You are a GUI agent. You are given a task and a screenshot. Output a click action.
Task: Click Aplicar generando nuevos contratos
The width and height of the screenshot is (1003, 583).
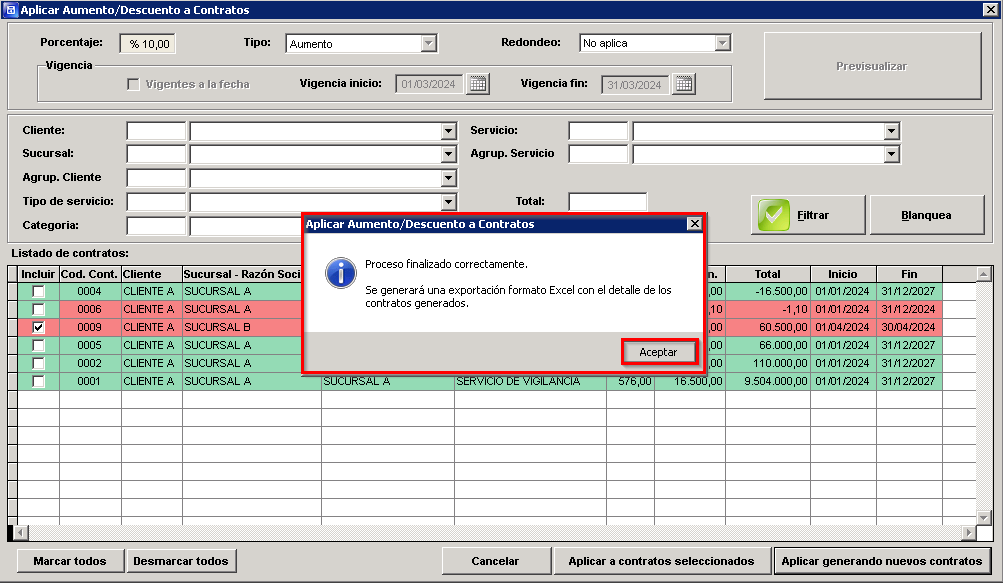pyautogui.click(x=881, y=561)
